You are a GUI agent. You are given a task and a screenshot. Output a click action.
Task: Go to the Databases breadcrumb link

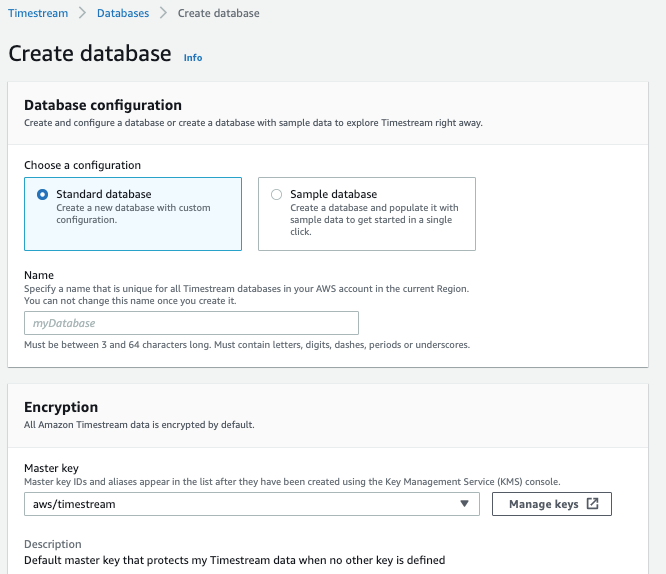click(123, 13)
